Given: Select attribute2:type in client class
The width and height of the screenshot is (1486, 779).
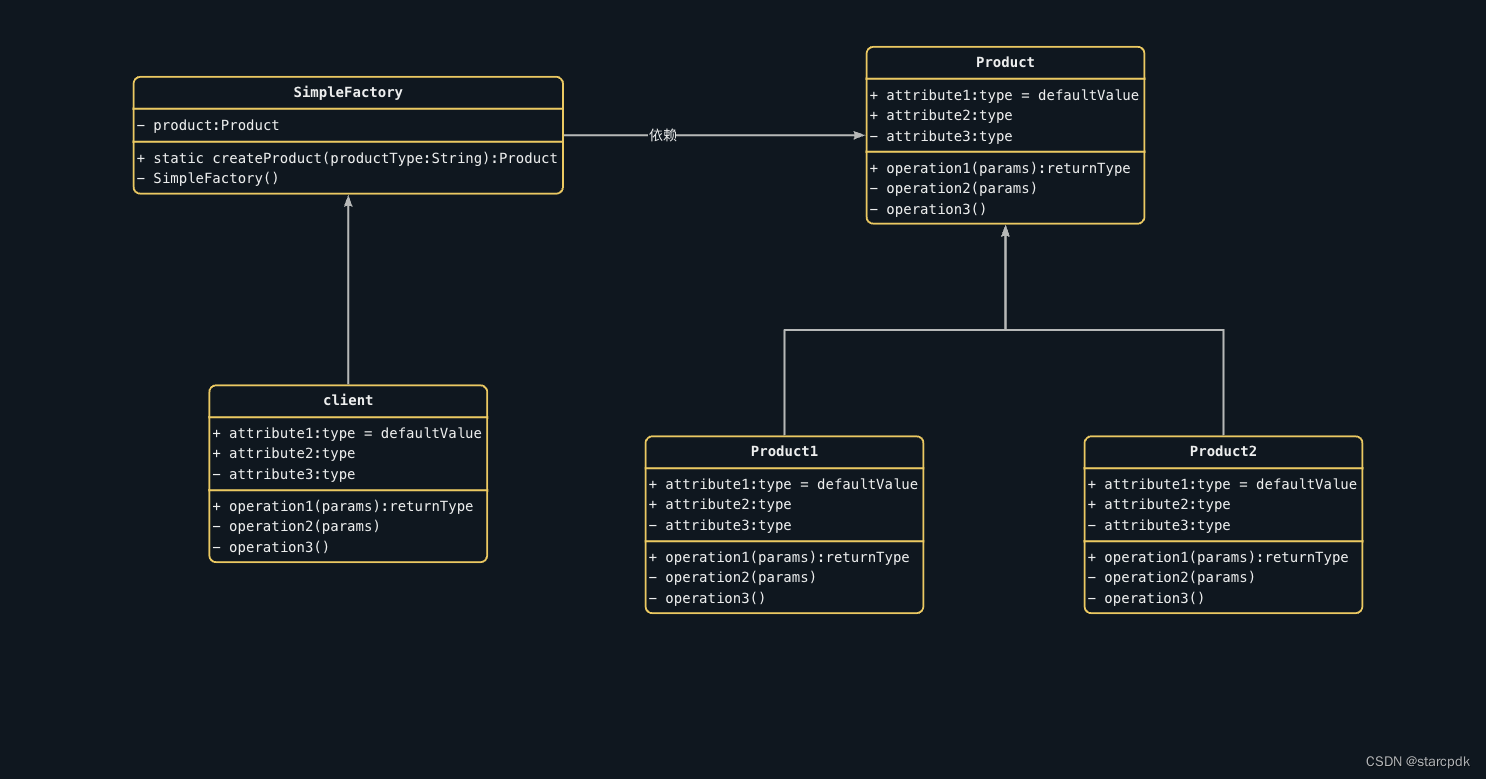Looking at the screenshot, I should pos(284,453).
